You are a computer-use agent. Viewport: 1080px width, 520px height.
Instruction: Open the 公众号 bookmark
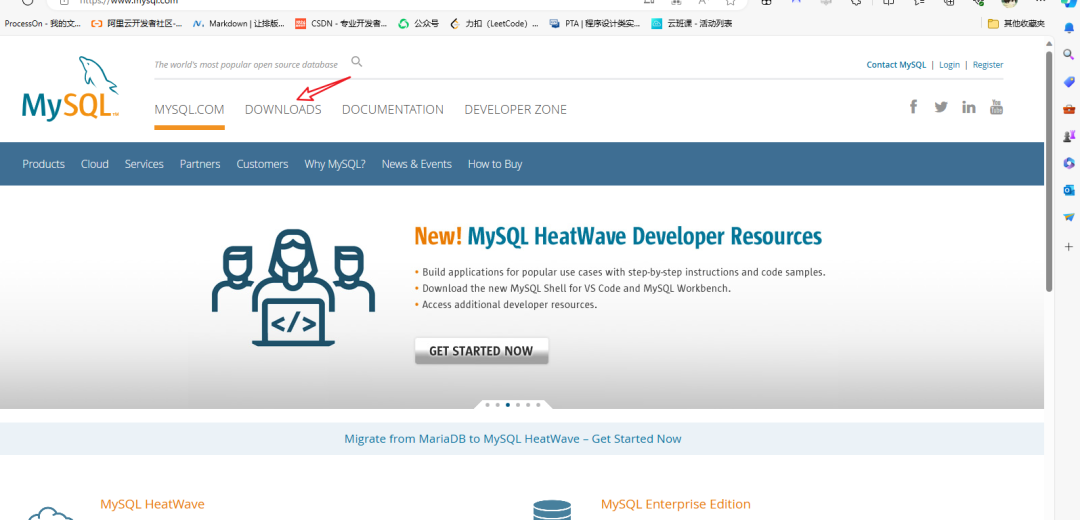tap(418, 23)
